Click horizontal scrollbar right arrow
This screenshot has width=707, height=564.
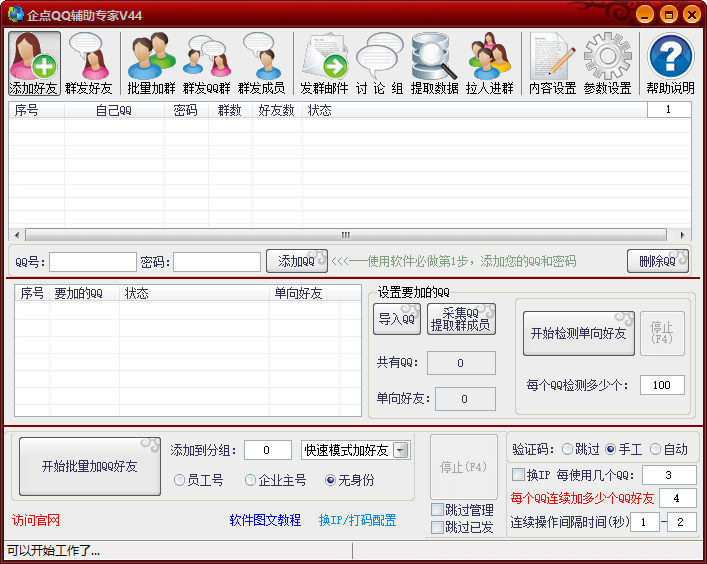[x=683, y=235]
